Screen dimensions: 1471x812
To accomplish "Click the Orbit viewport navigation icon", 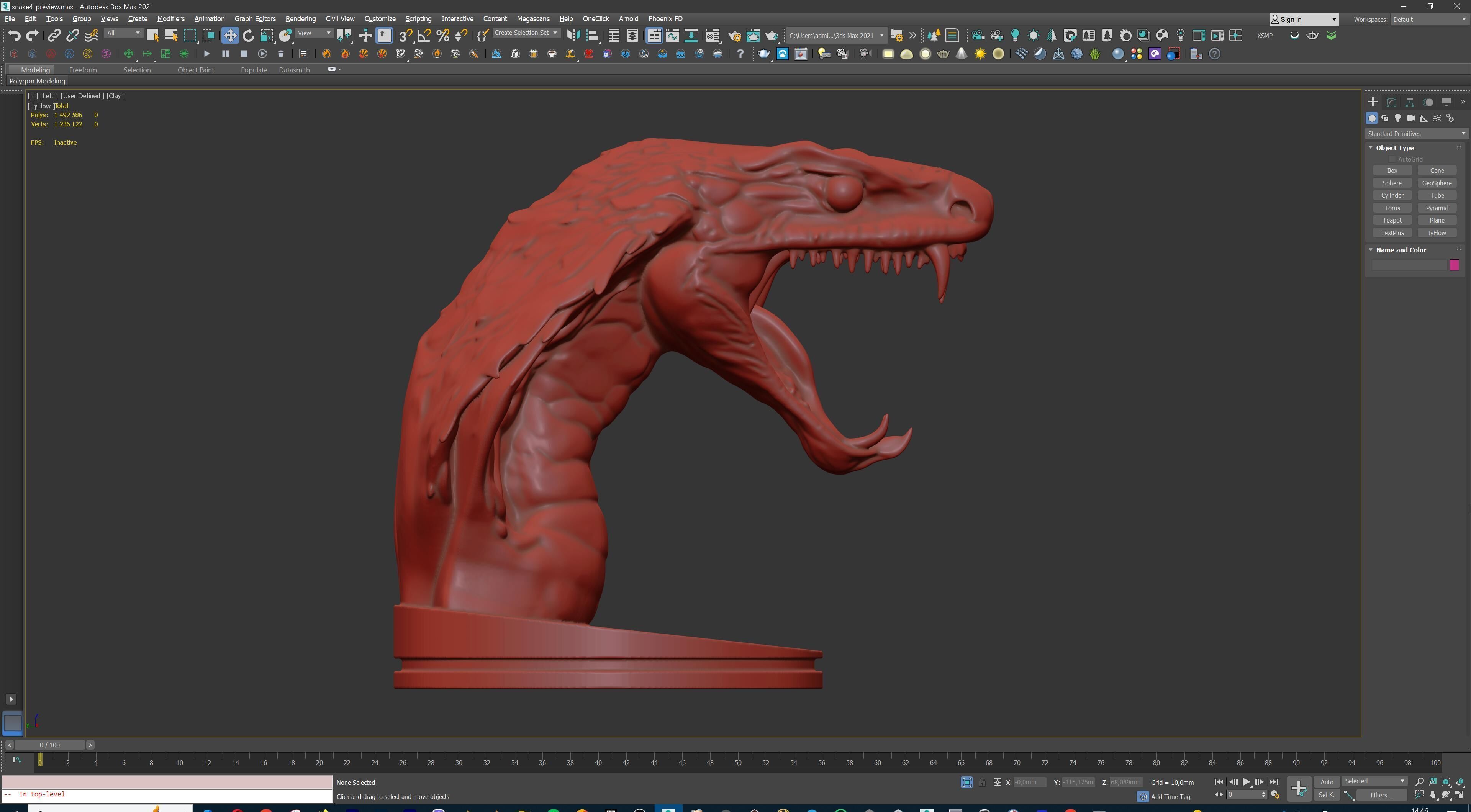I will (x=1446, y=795).
